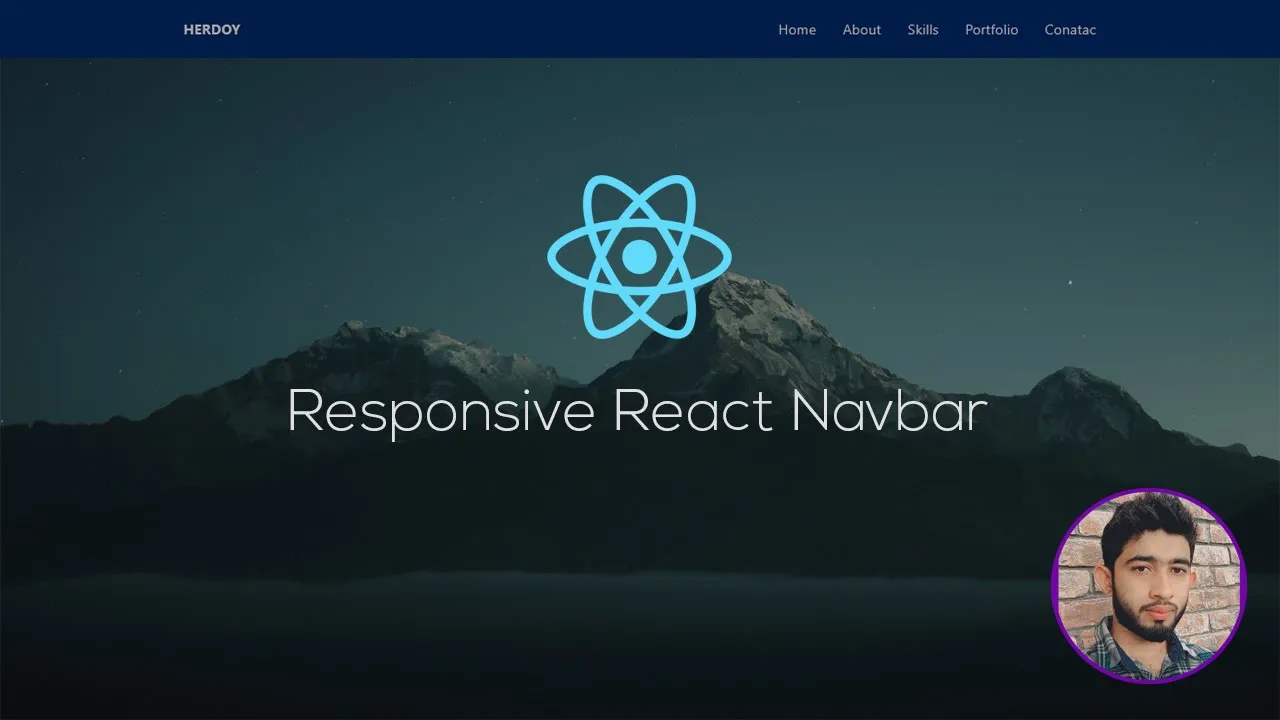Select the Responsive React Navbar heading
The width and height of the screenshot is (1280, 720).
coord(638,411)
